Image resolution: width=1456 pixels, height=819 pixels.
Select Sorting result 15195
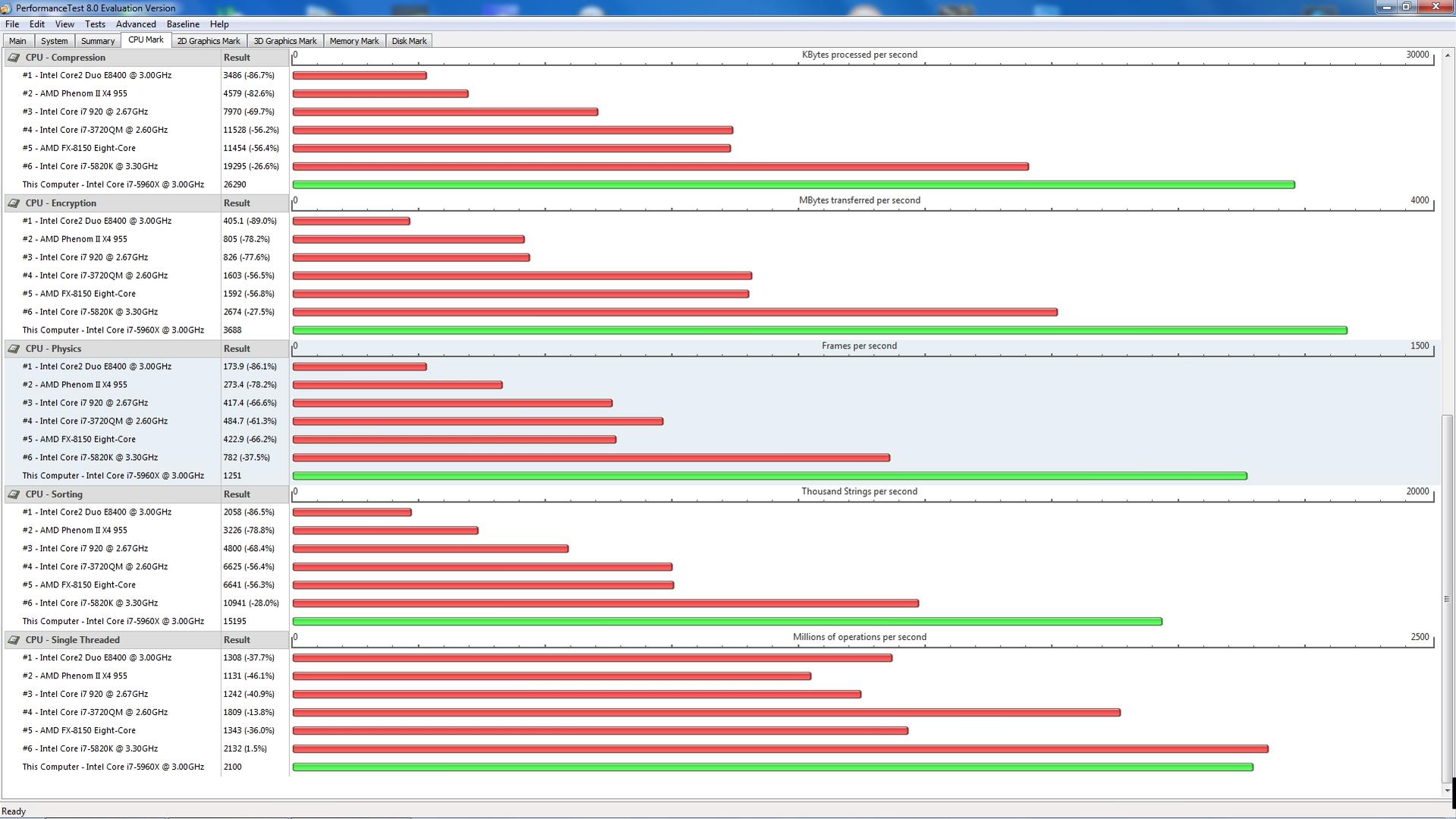point(234,622)
